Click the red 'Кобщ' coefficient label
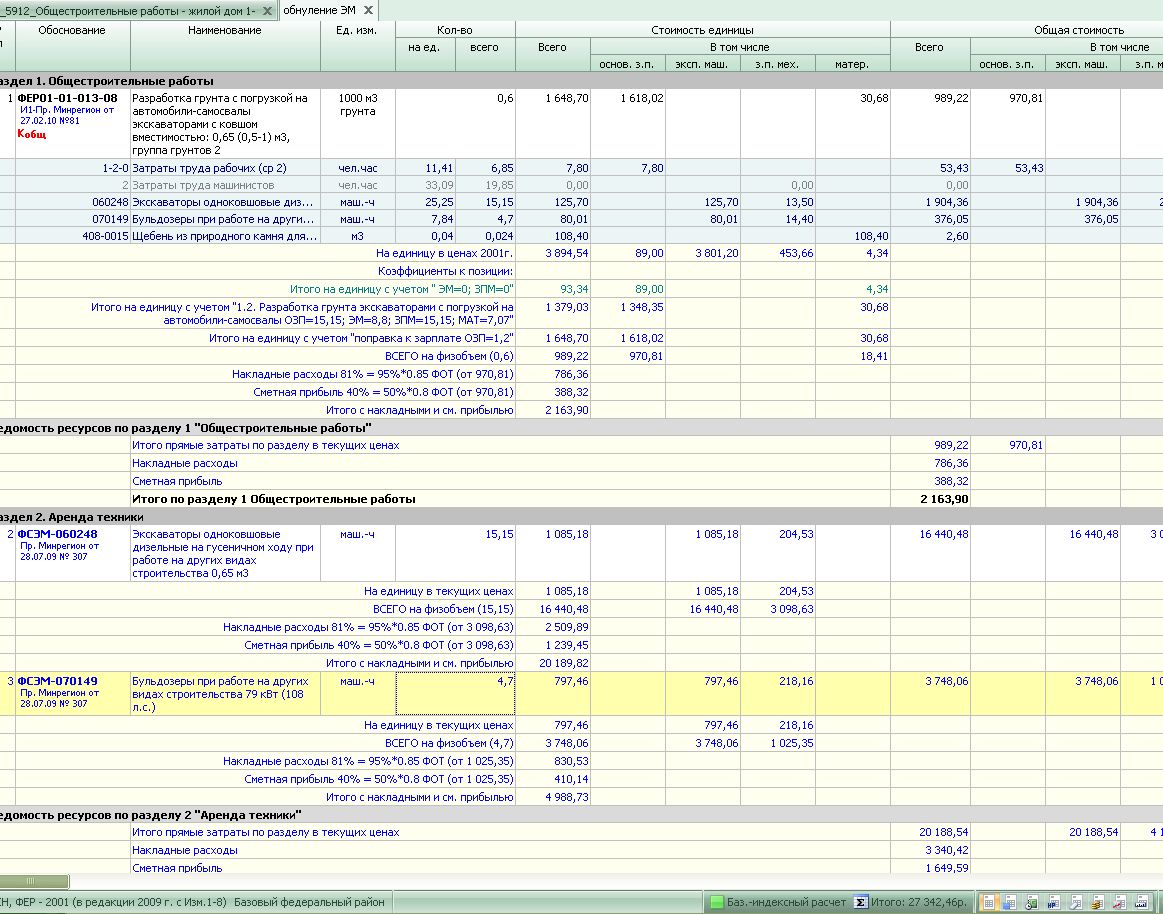1163x914 pixels. (32, 134)
